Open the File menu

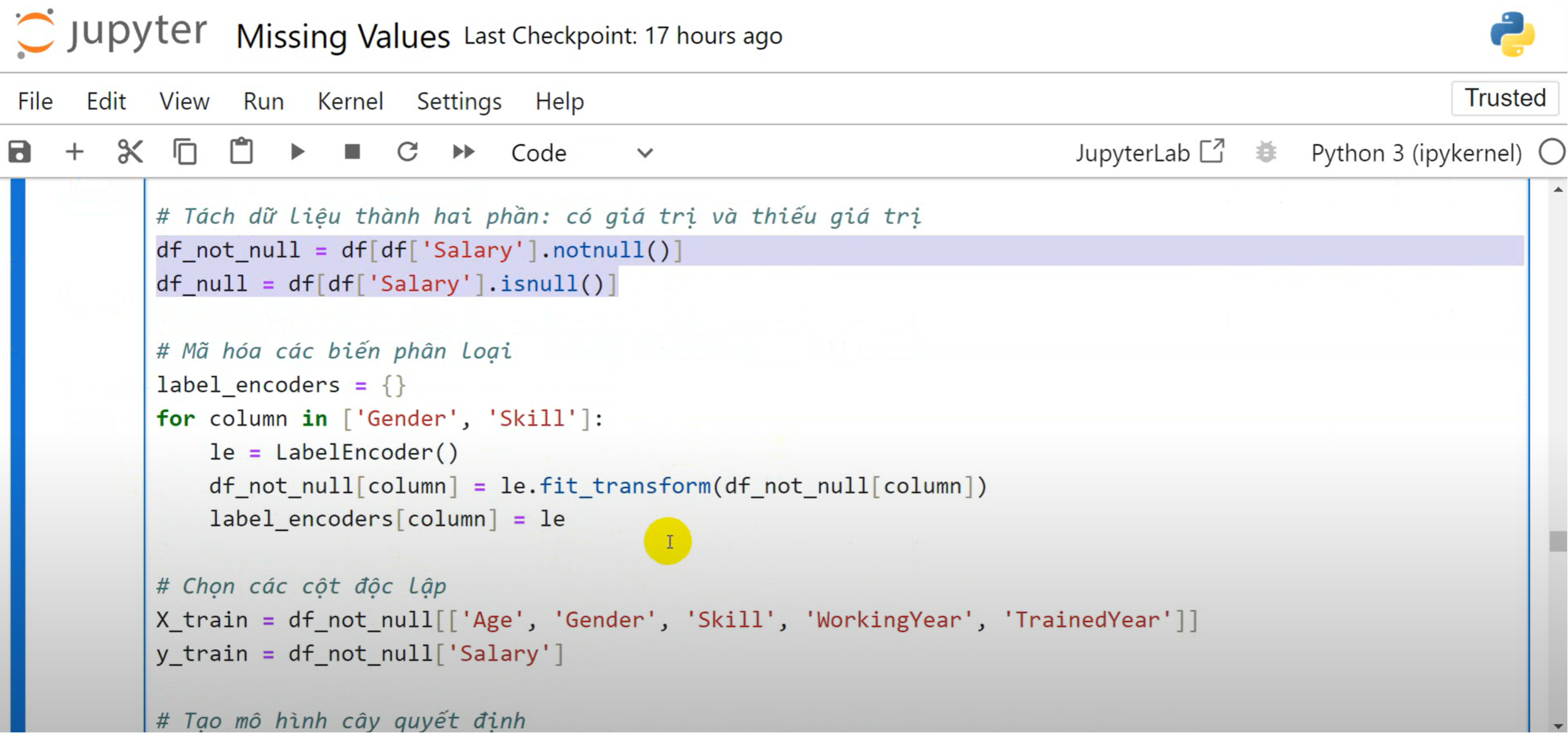pyautogui.click(x=35, y=101)
